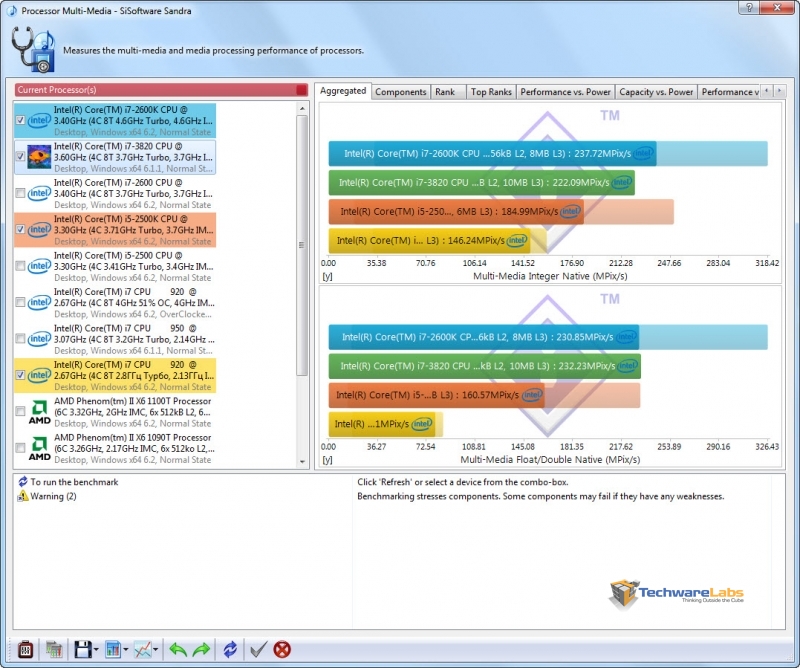Click the bar chart view toolbar icon
Viewport: 800px width, 668px height.
click(113, 649)
